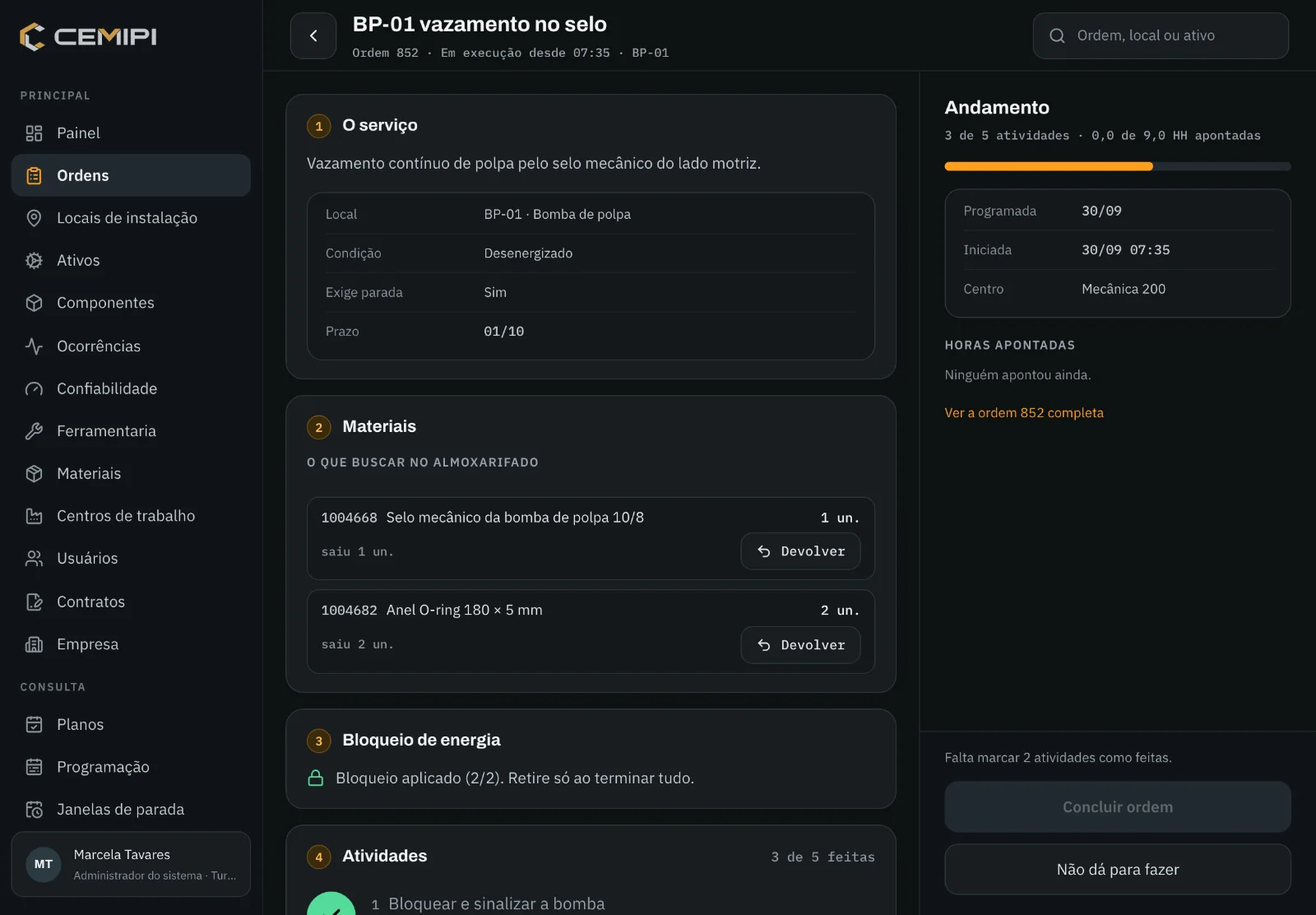The image size is (1316, 915).
Task: Navigate to Centros de trabalho
Action: click(131, 516)
